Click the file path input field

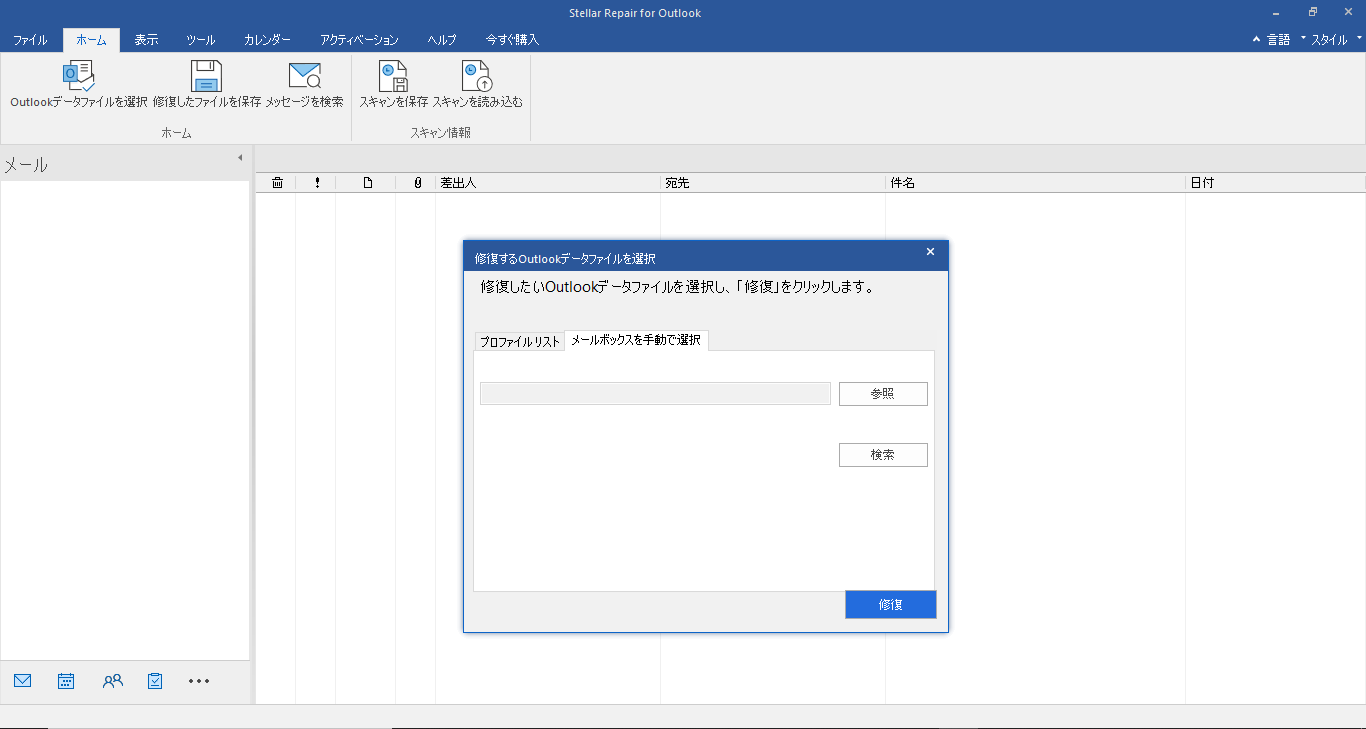tap(655, 393)
